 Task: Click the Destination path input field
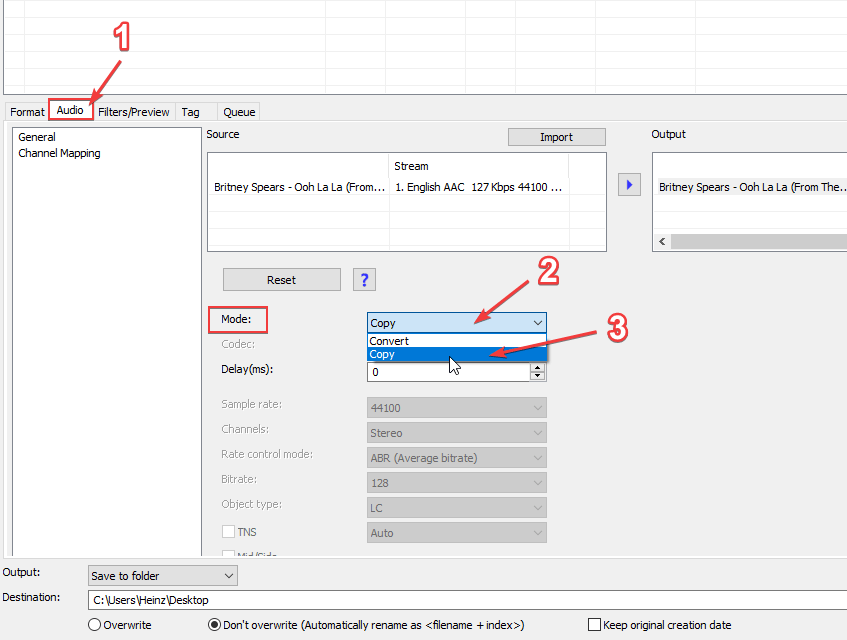coord(460,600)
